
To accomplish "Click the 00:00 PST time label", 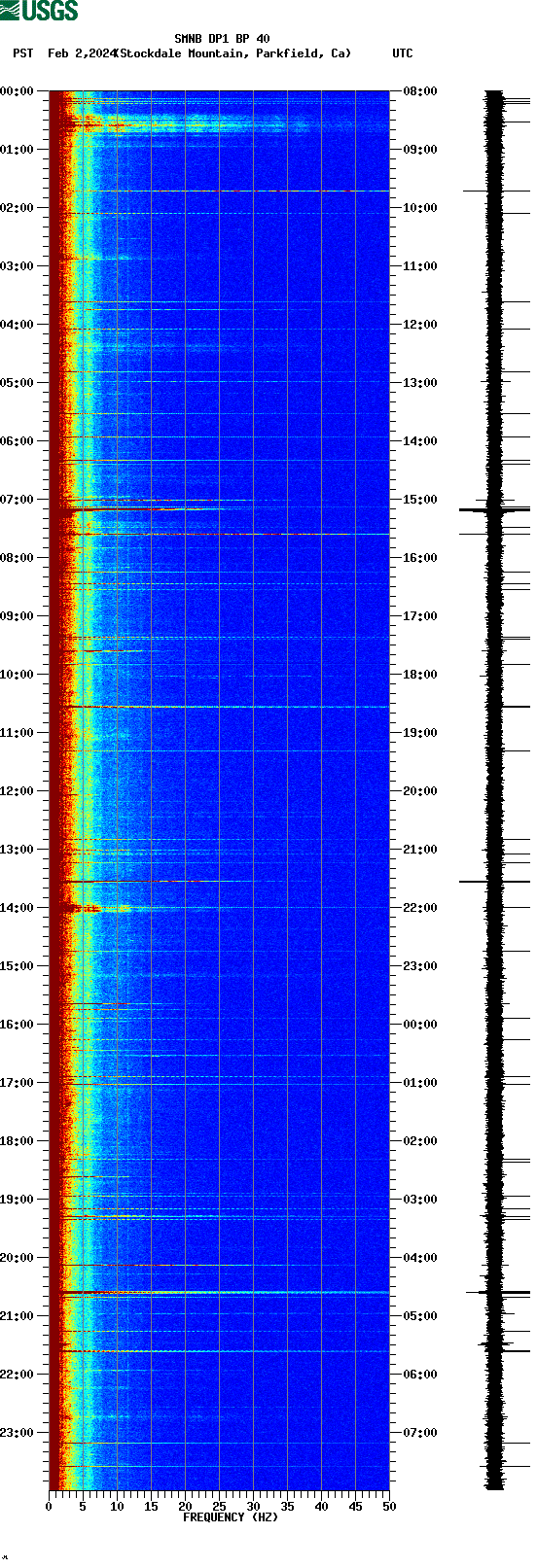I will point(18,91).
